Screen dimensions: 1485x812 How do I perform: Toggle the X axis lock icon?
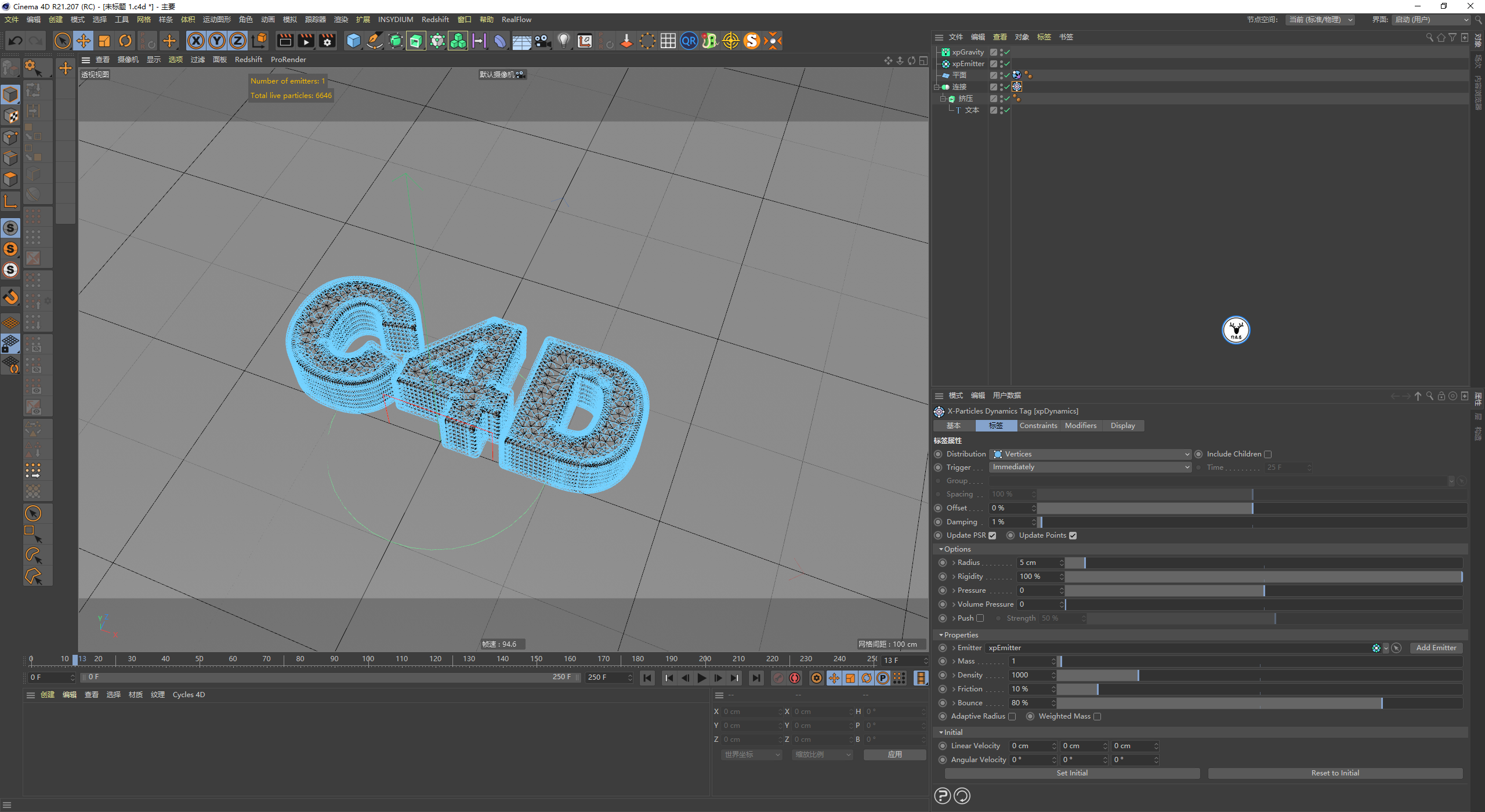(196, 41)
